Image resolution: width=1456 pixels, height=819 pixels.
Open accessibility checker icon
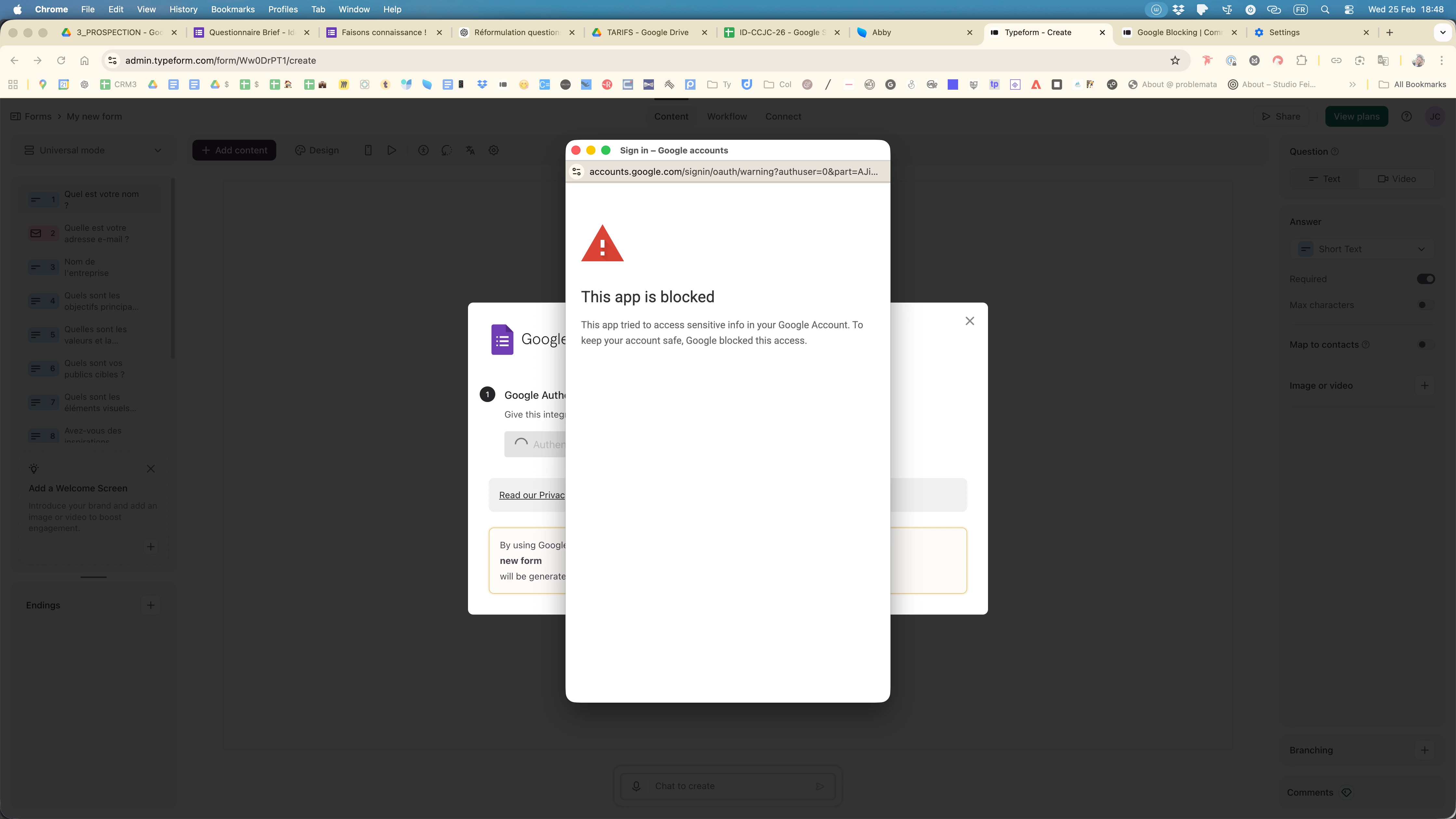pos(423,150)
